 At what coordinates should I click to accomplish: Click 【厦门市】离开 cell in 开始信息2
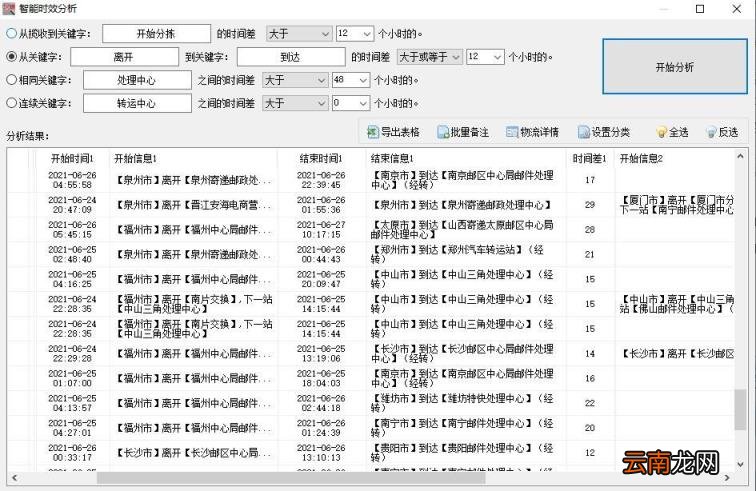click(x=676, y=205)
